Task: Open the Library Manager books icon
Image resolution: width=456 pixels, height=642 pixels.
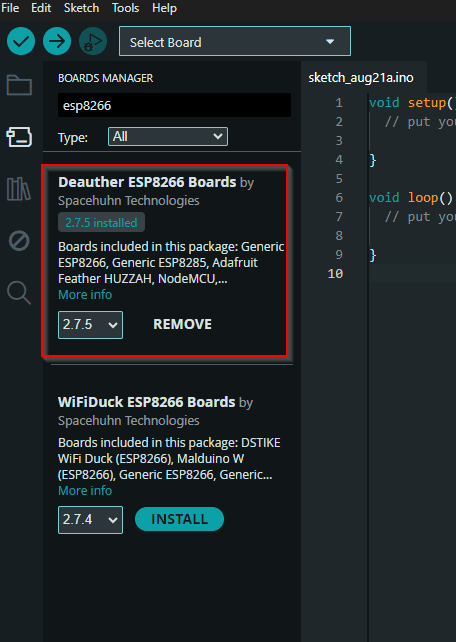Action: point(19,189)
